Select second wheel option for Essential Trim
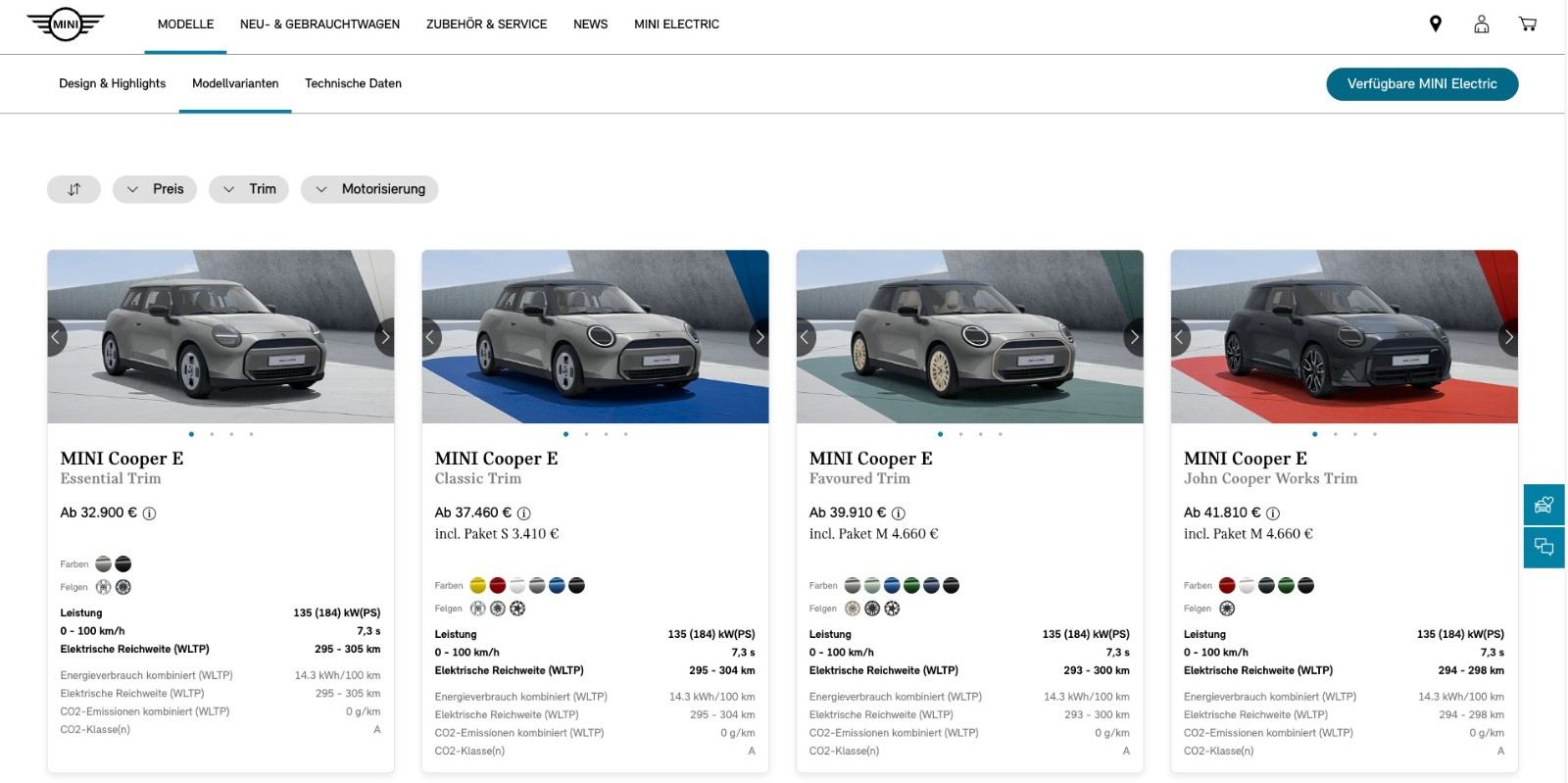Image resolution: width=1568 pixels, height=783 pixels. click(x=122, y=587)
